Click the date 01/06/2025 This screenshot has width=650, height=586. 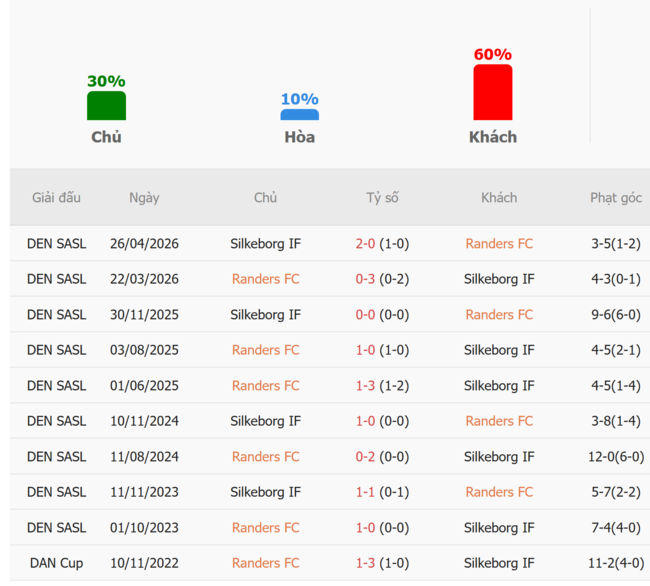pyautogui.click(x=144, y=386)
